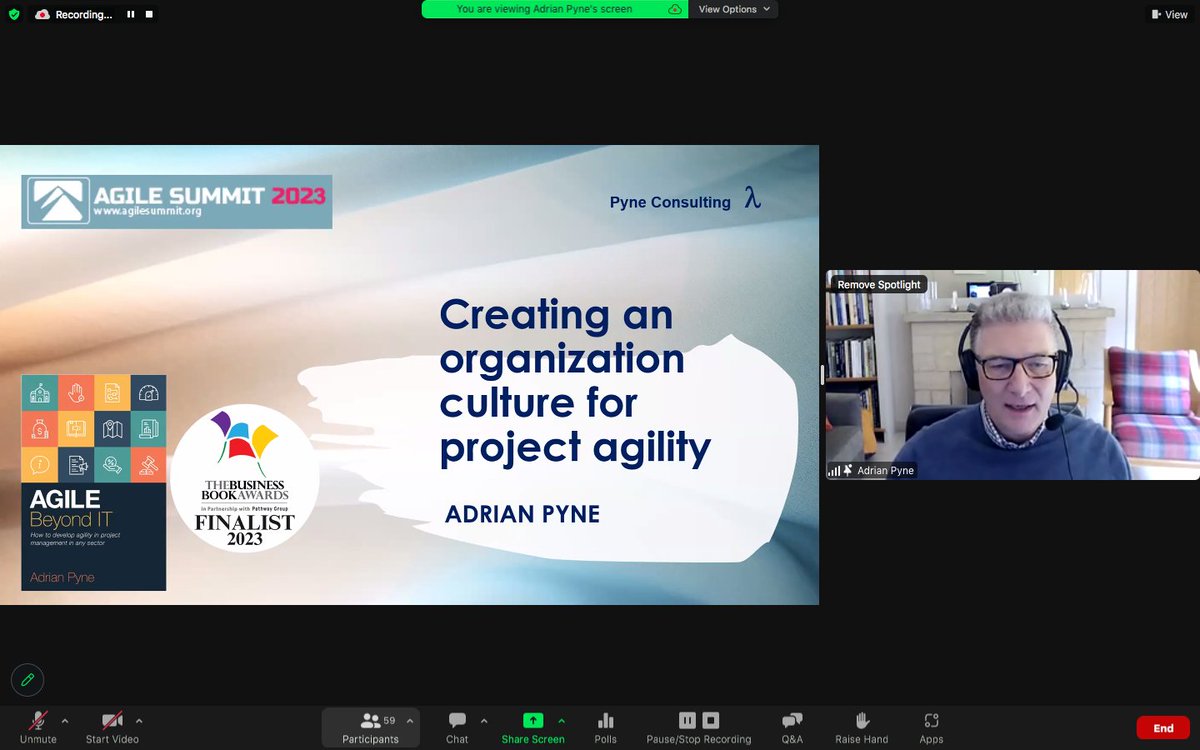The width and height of the screenshot is (1200, 750).
Task: Click the Business Book Awards Finalist badge
Action: [x=245, y=478]
